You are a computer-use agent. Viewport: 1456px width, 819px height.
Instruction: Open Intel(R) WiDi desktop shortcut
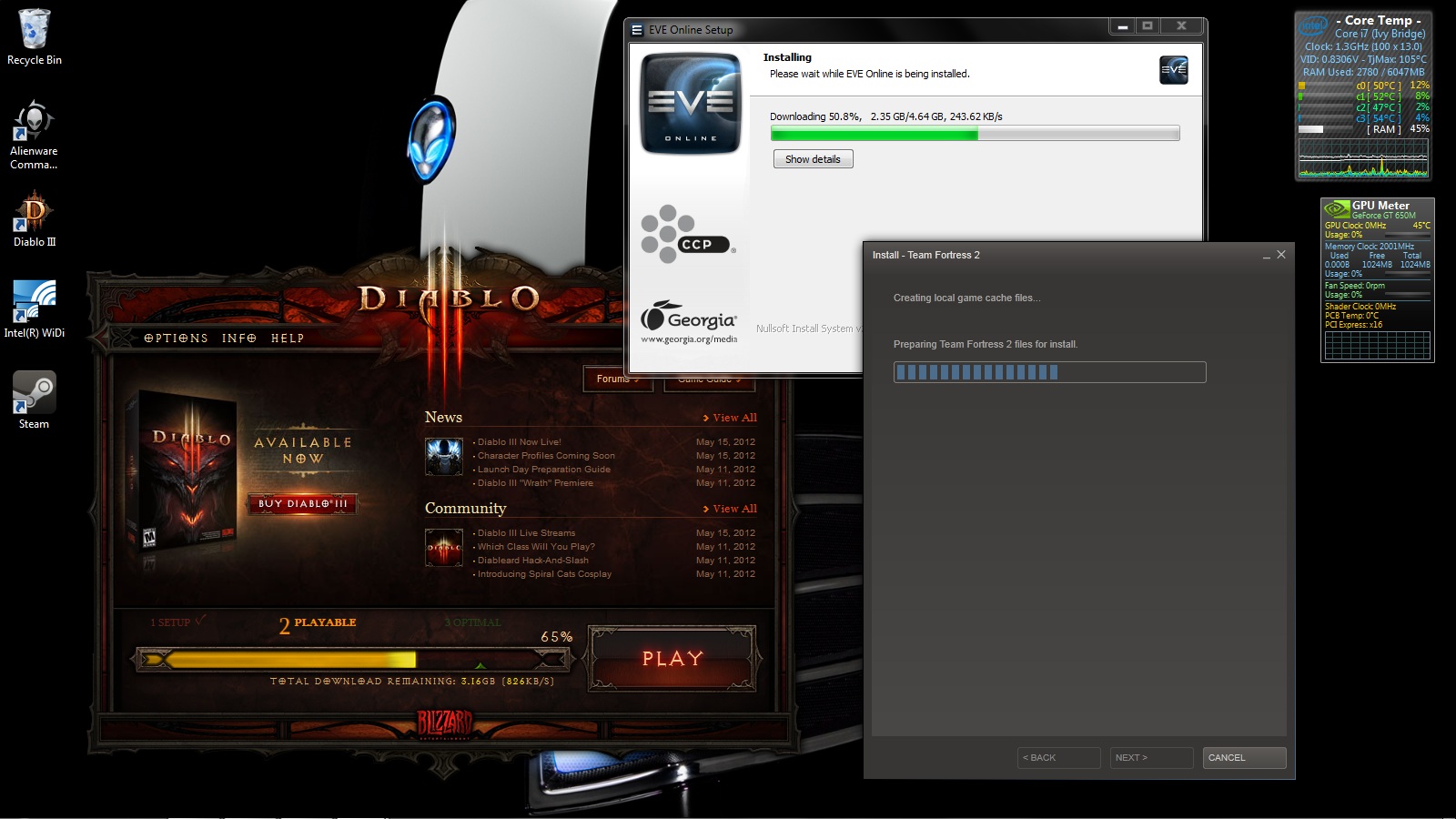coord(35,309)
